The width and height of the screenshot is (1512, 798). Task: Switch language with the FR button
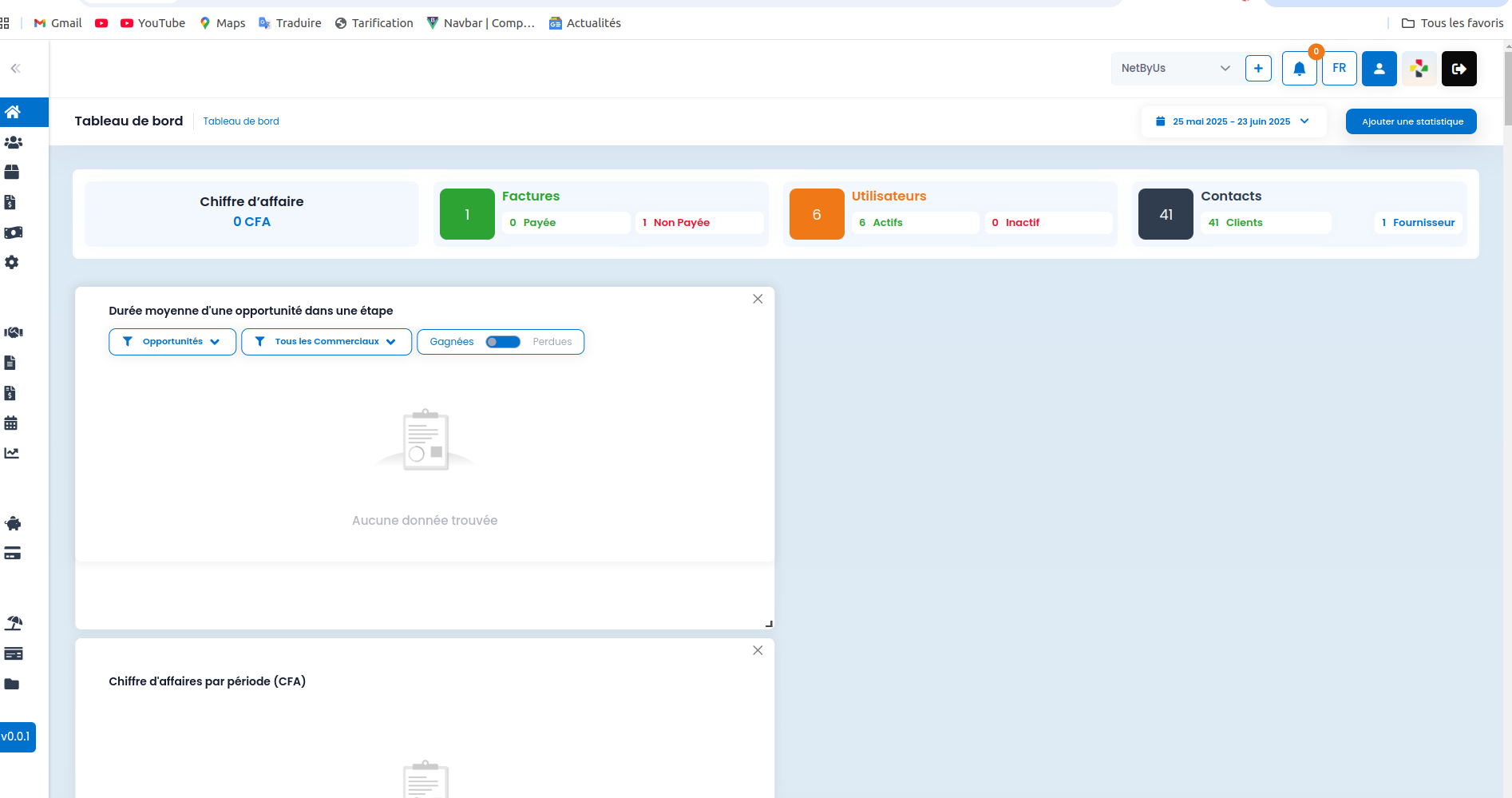pos(1339,69)
